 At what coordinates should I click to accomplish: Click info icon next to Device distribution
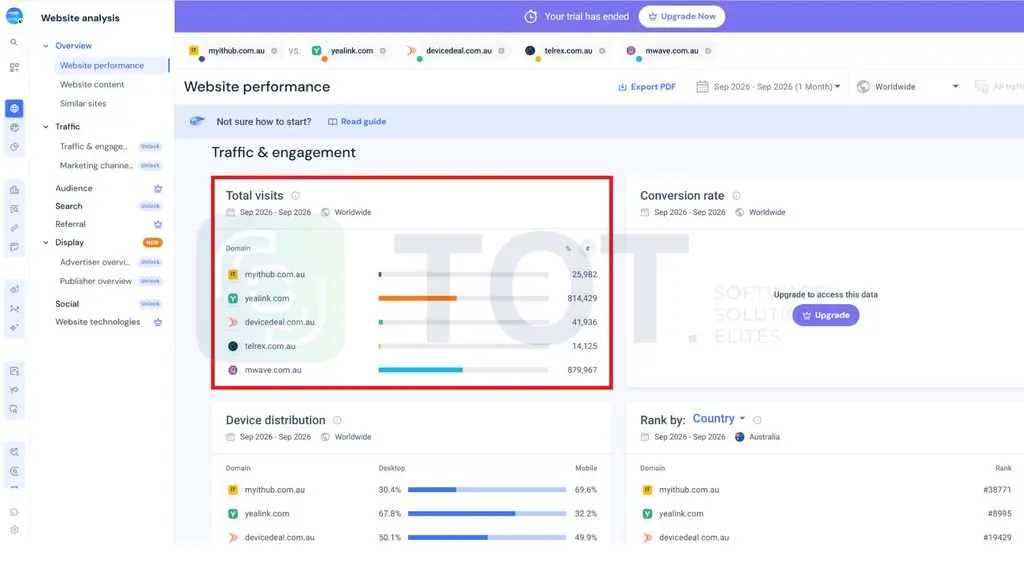coord(337,421)
